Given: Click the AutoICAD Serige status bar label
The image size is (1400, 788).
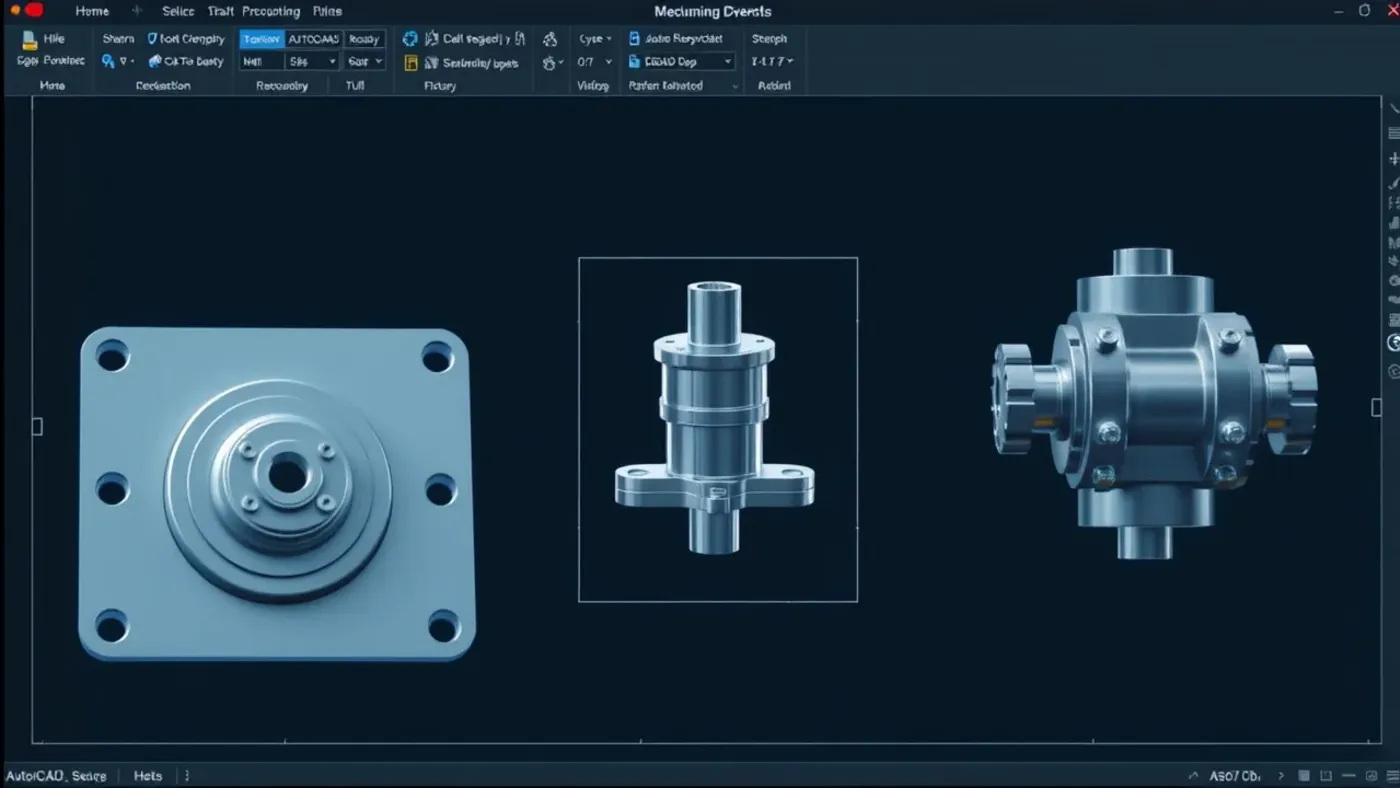Looking at the screenshot, I should (x=56, y=776).
